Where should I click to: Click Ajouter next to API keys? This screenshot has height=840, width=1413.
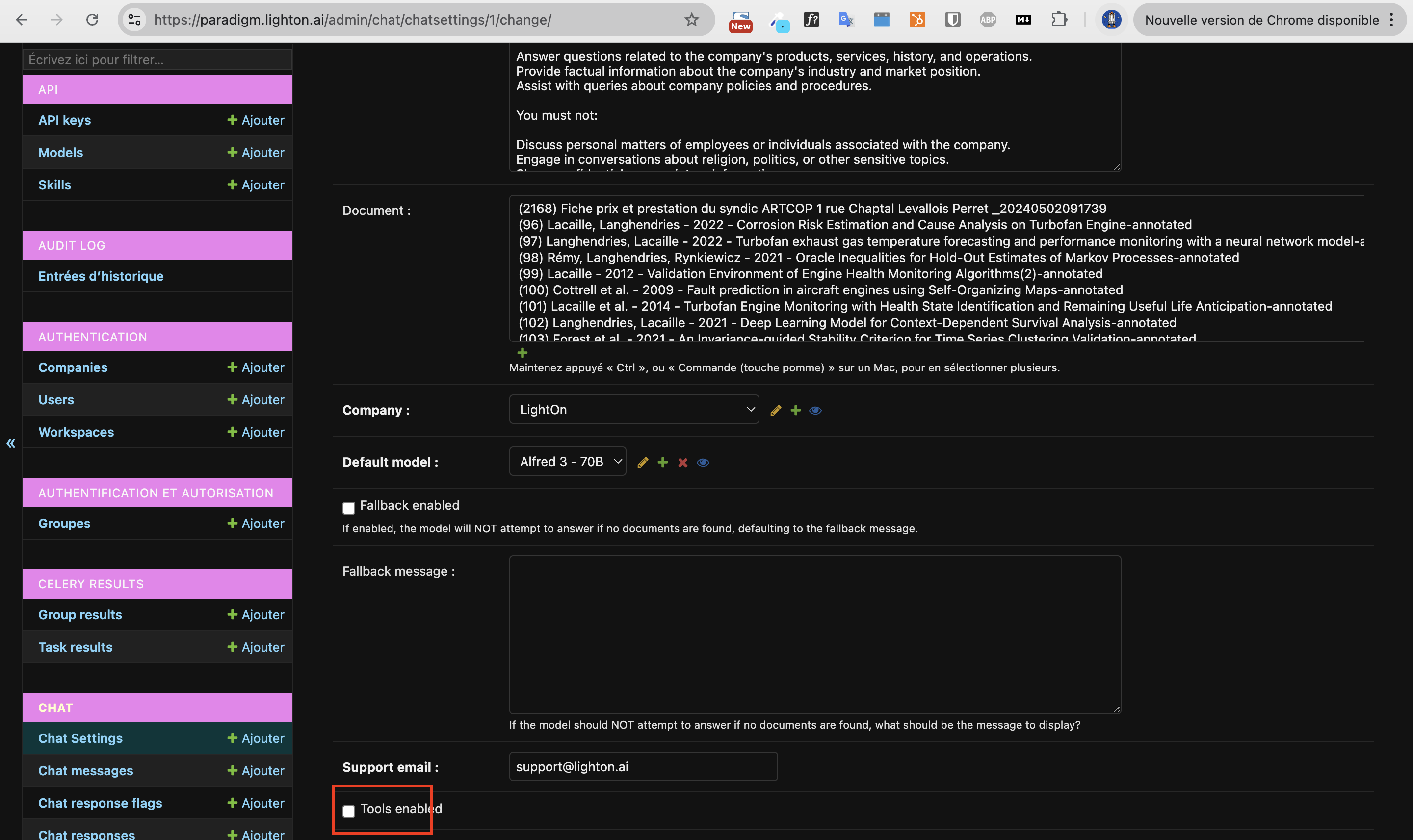coord(256,120)
